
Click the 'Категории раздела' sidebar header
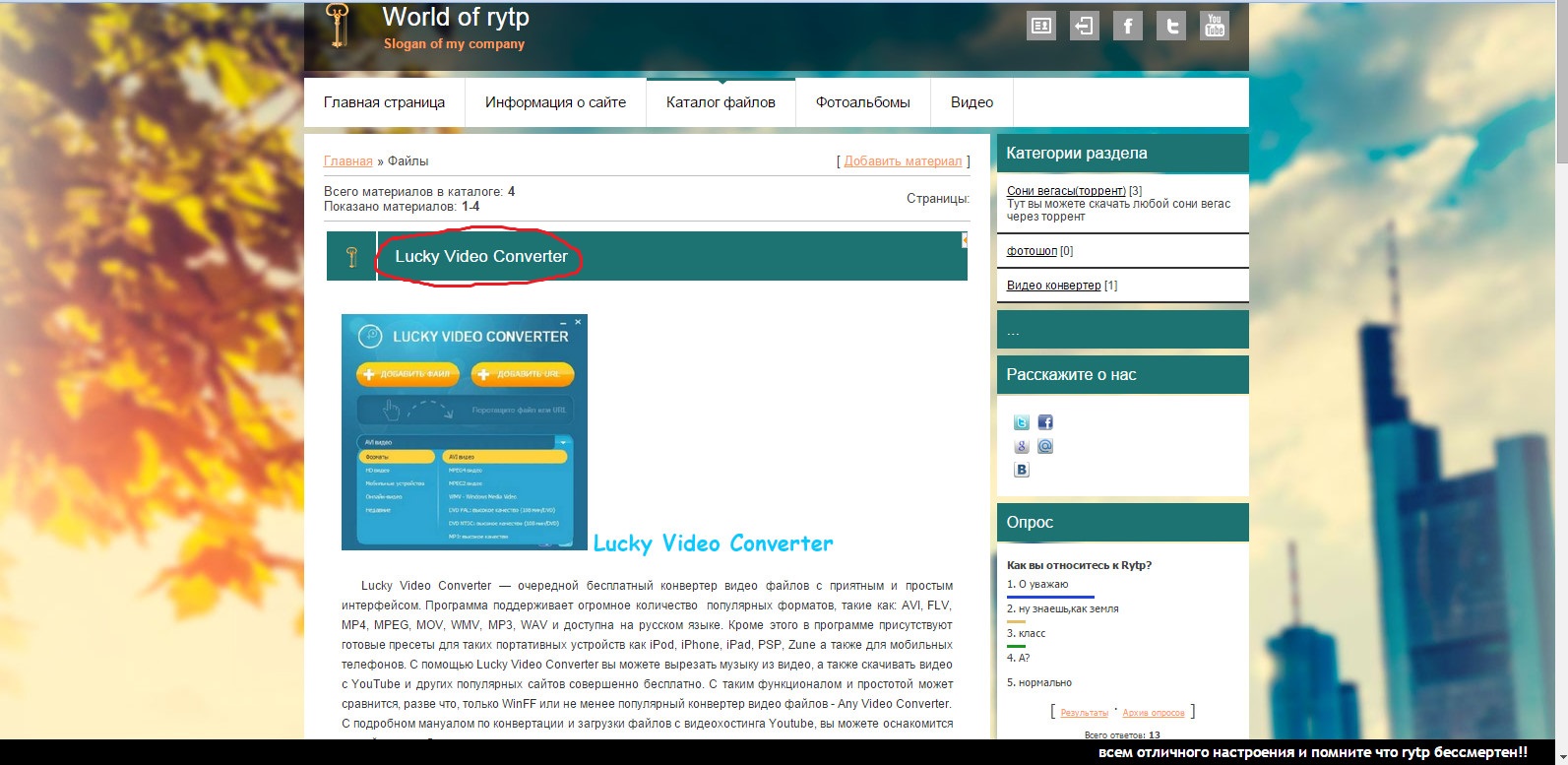pos(1123,154)
